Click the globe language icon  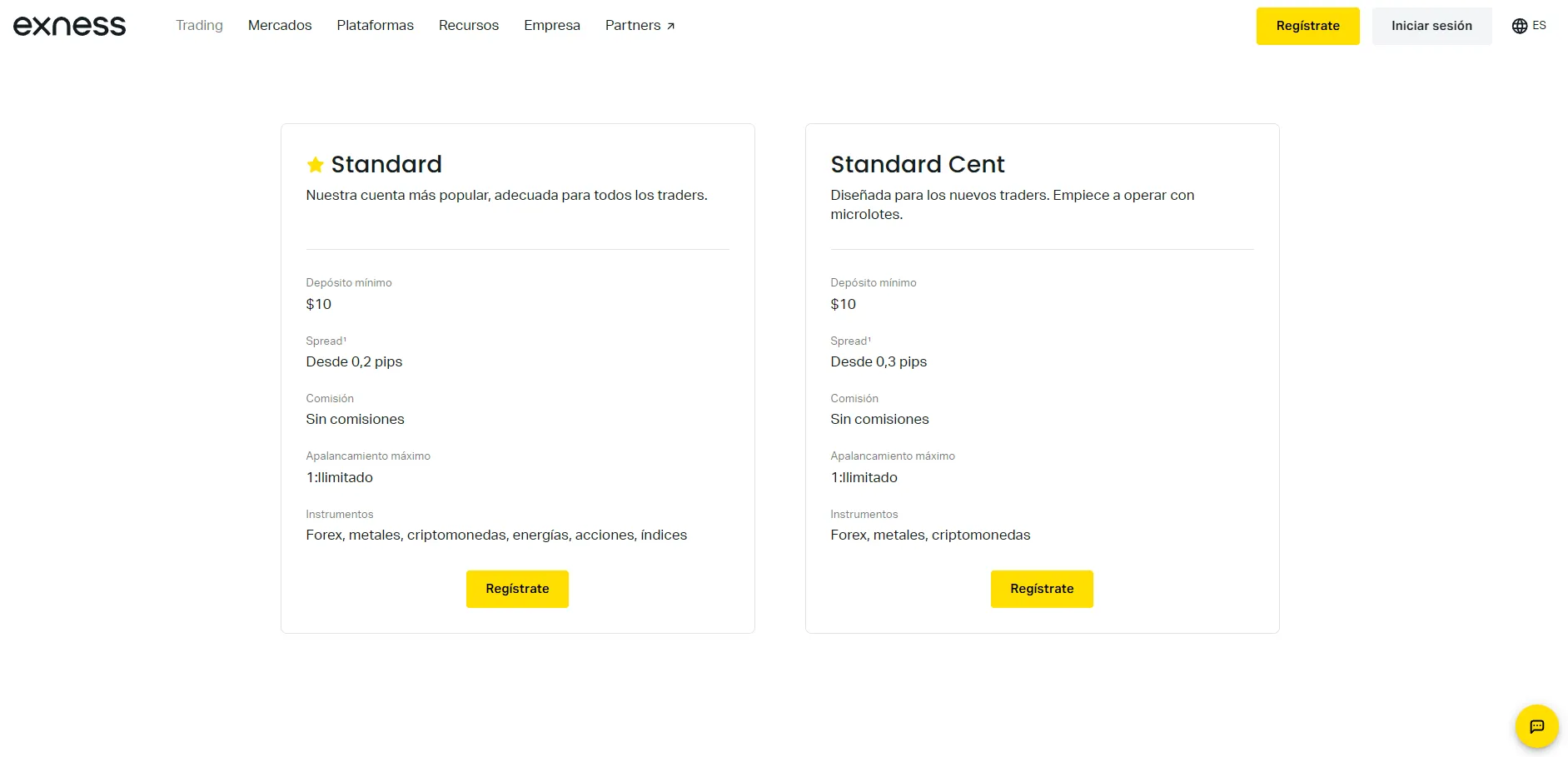[x=1520, y=26]
